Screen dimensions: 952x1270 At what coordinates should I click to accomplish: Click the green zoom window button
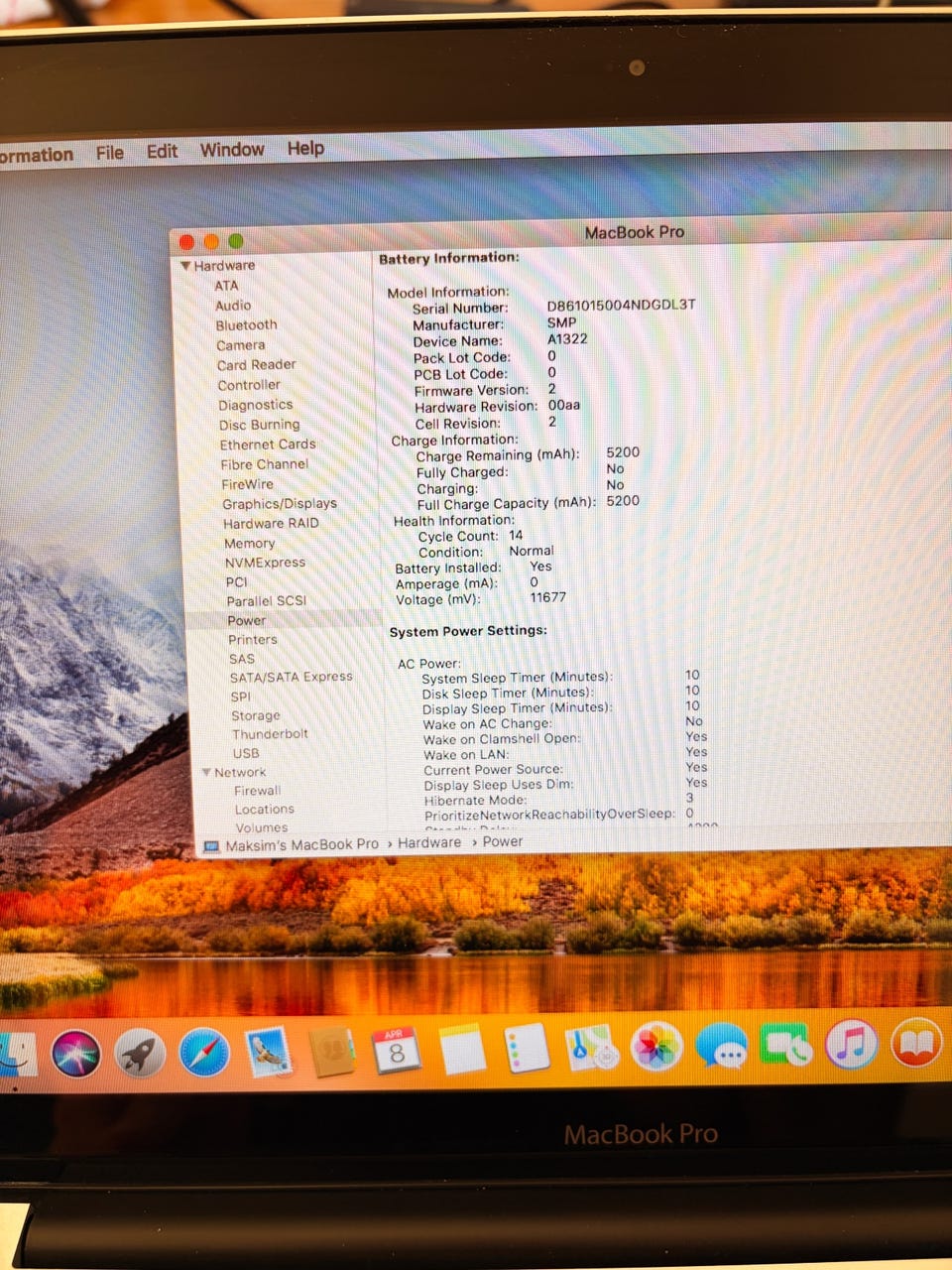(236, 240)
